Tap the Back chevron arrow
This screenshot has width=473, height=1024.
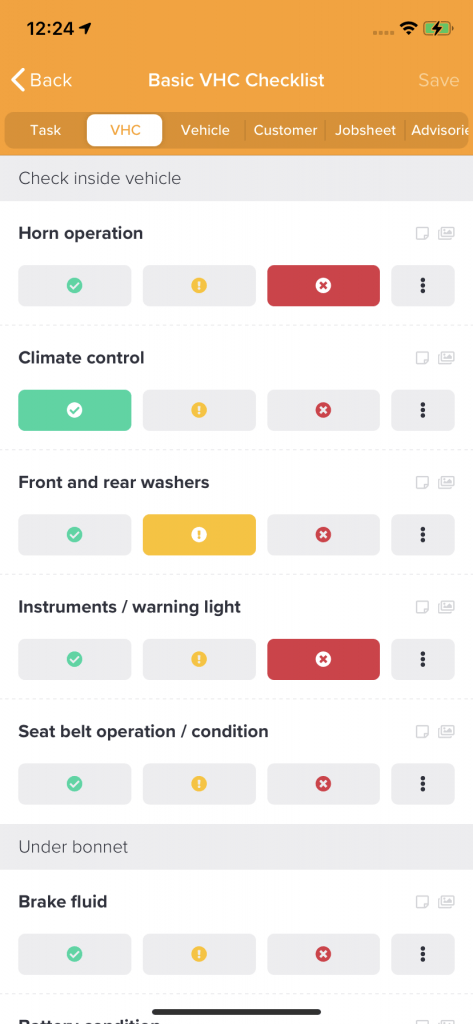tap(18, 80)
